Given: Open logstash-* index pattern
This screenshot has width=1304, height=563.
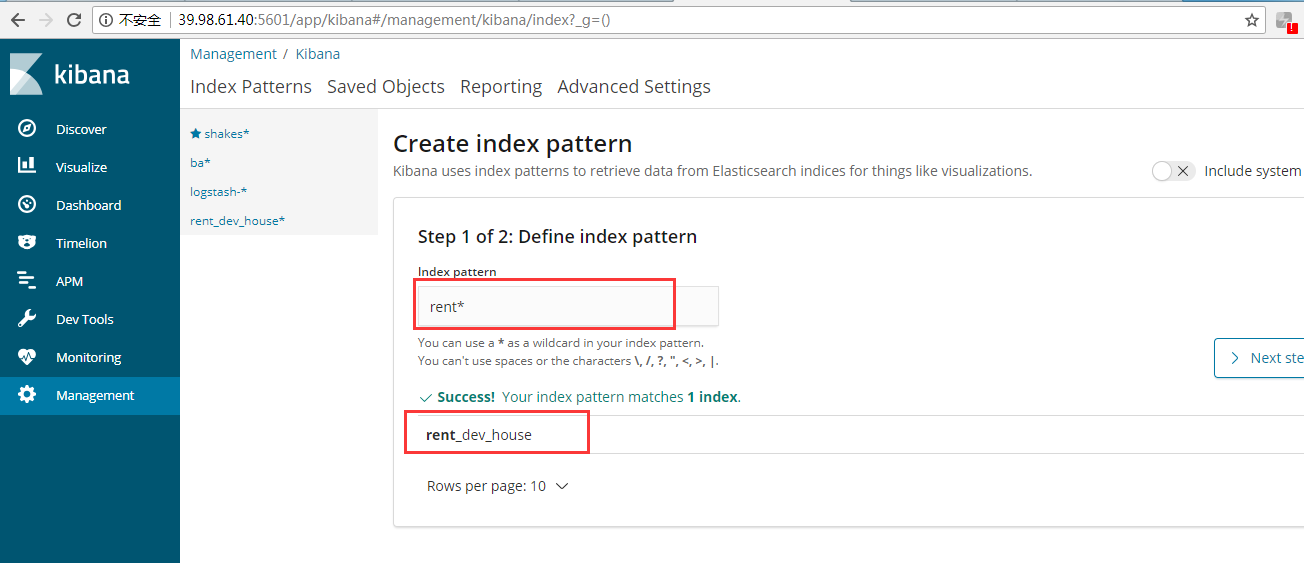Looking at the screenshot, I should tap(218, 191).
